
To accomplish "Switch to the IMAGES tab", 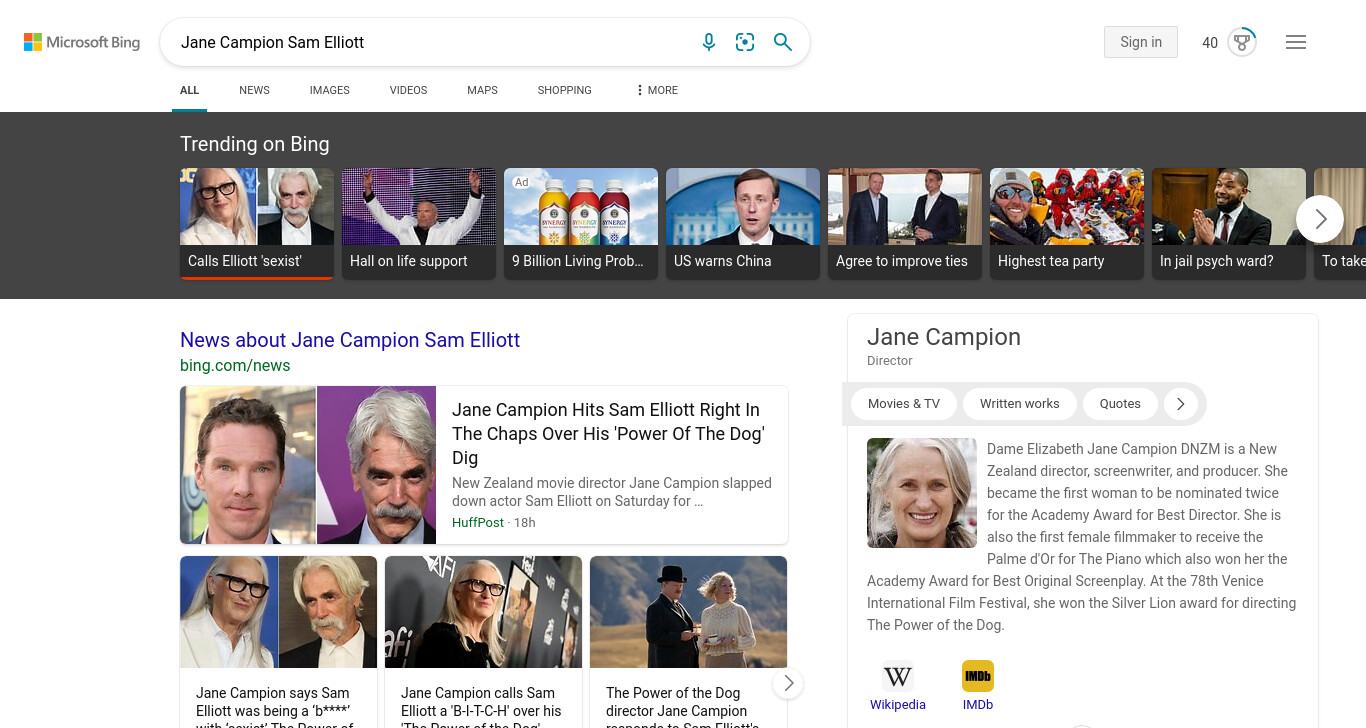I will tap(329, 90).
